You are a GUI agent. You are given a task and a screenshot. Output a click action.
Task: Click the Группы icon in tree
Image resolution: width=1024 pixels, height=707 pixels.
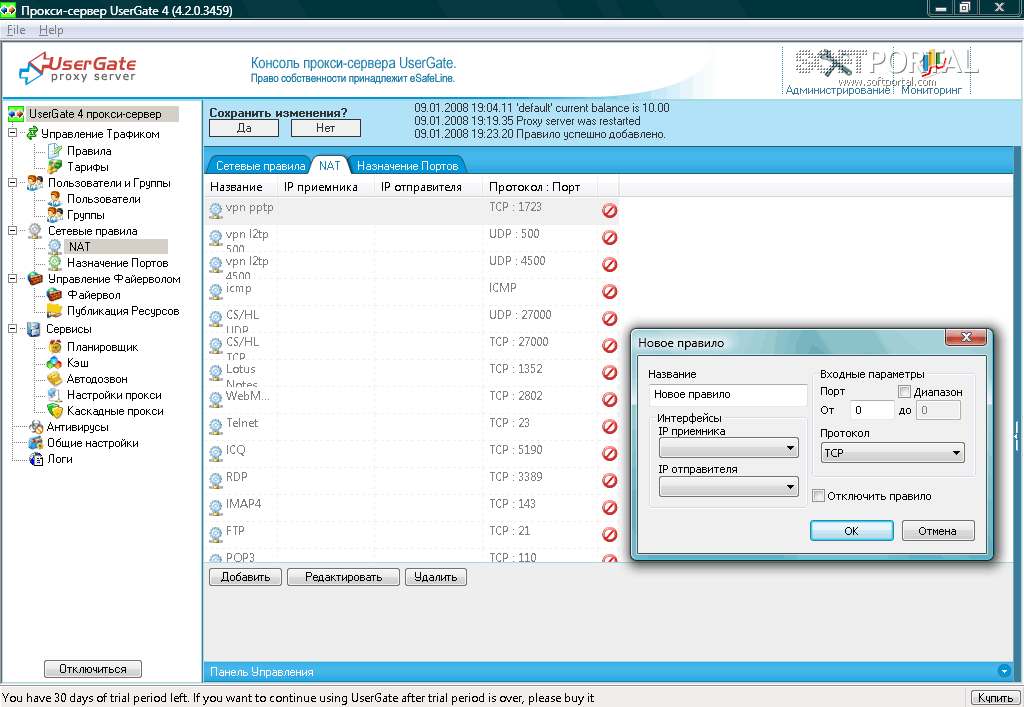point(55,215)
